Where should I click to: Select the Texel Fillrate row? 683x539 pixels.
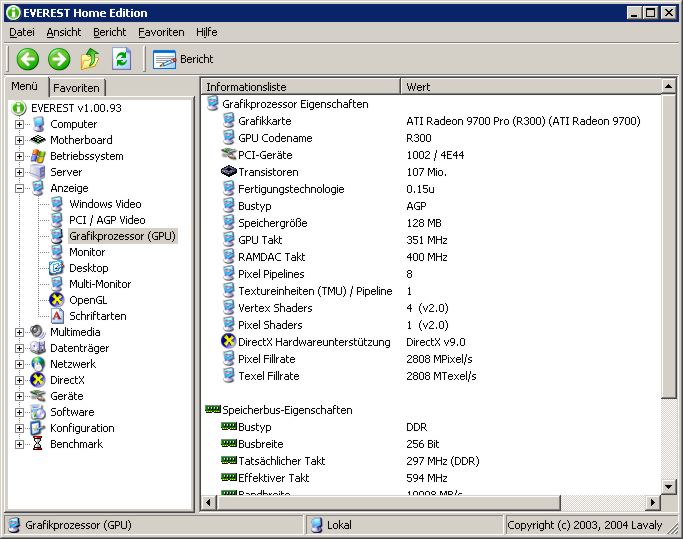pyautogui.click(x=431, y=376)
